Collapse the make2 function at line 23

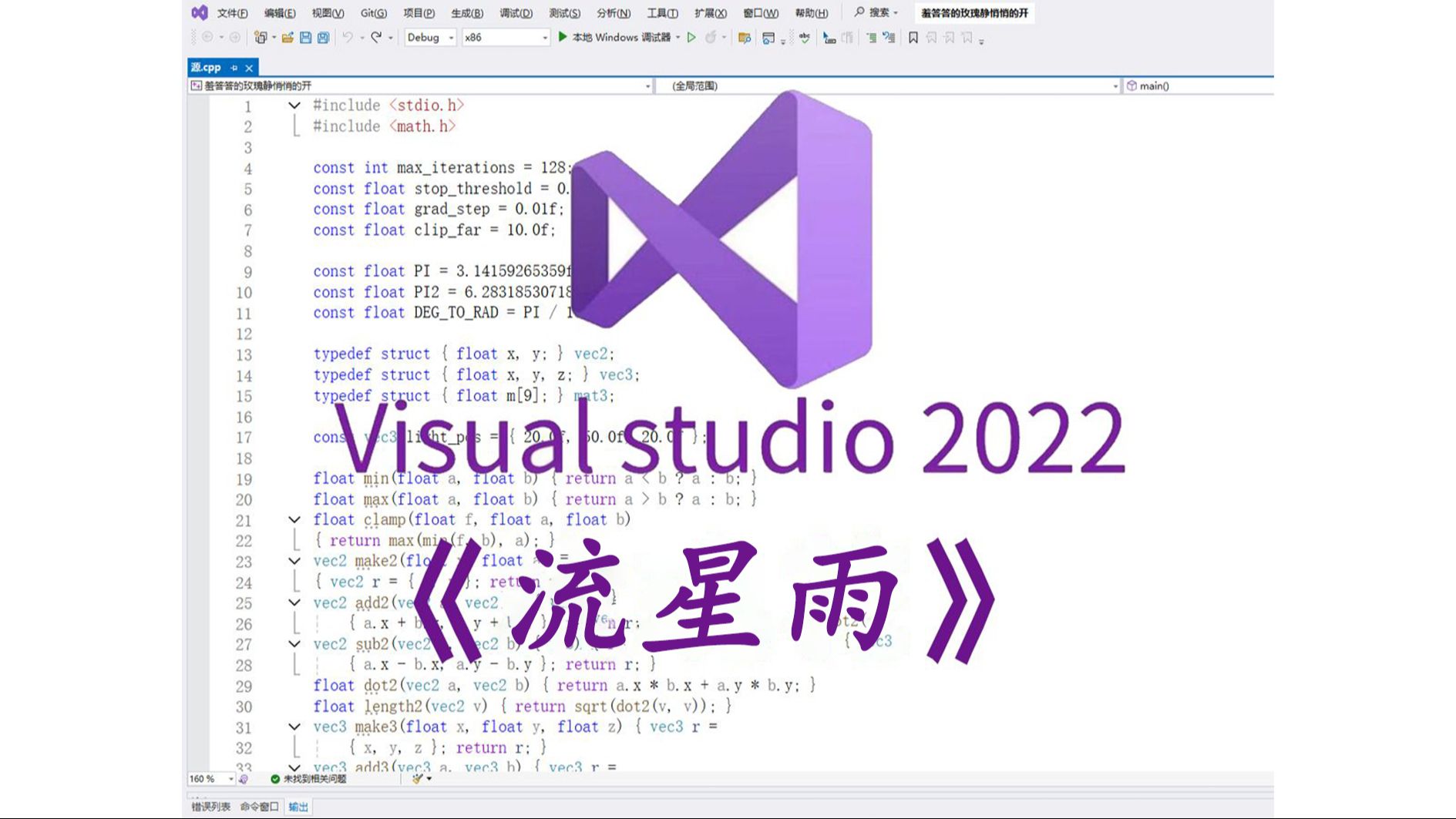click(x=294, y=561)
